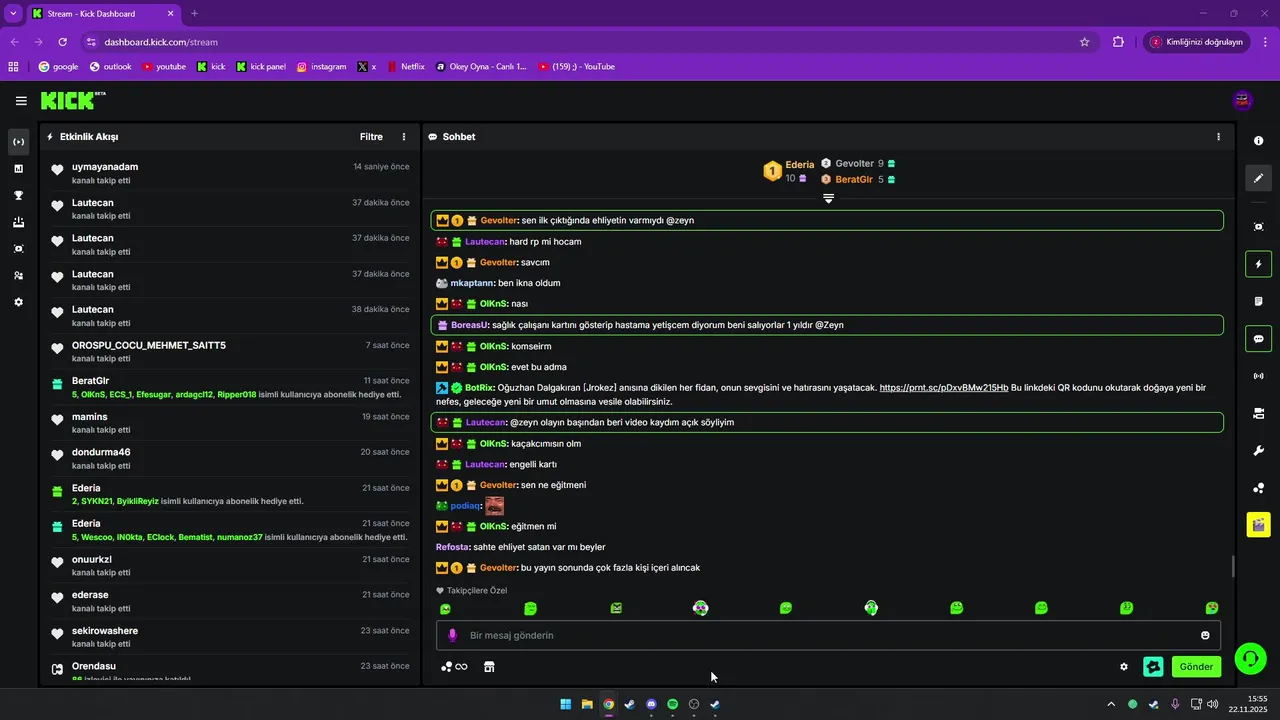The width and height of the screenshot is (1280, 720).
Task: Toggle the chat bubble widget in the right sidebar
Action: [1259, 338]
